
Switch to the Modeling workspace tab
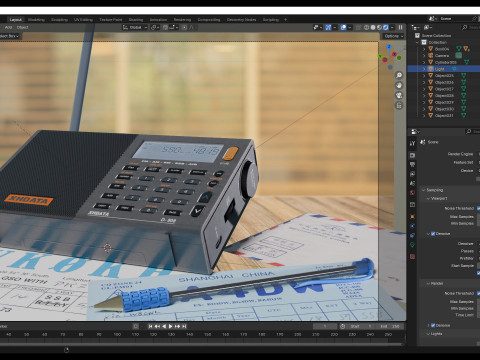pos(36,20)
